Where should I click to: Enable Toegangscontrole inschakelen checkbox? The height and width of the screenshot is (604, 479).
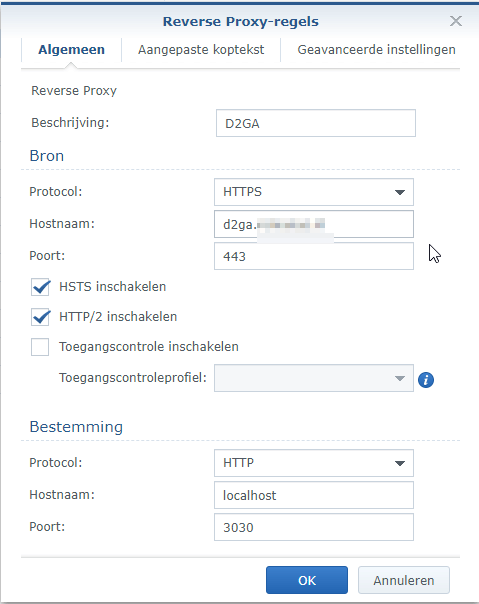click(x=40, y=347)
